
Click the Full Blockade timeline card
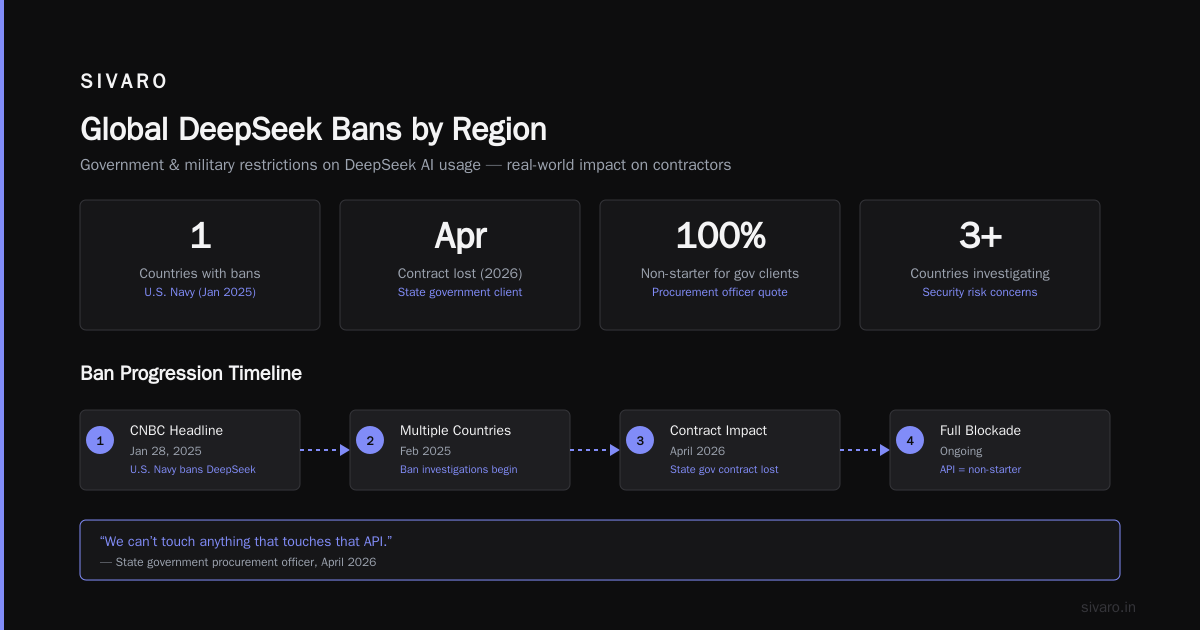[x=1000, y=450]
